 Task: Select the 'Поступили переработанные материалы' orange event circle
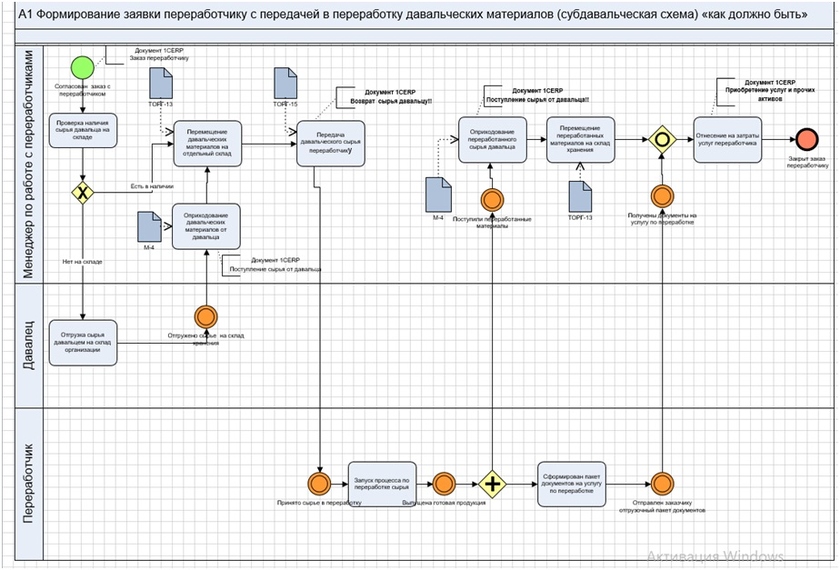coord(492,199)
